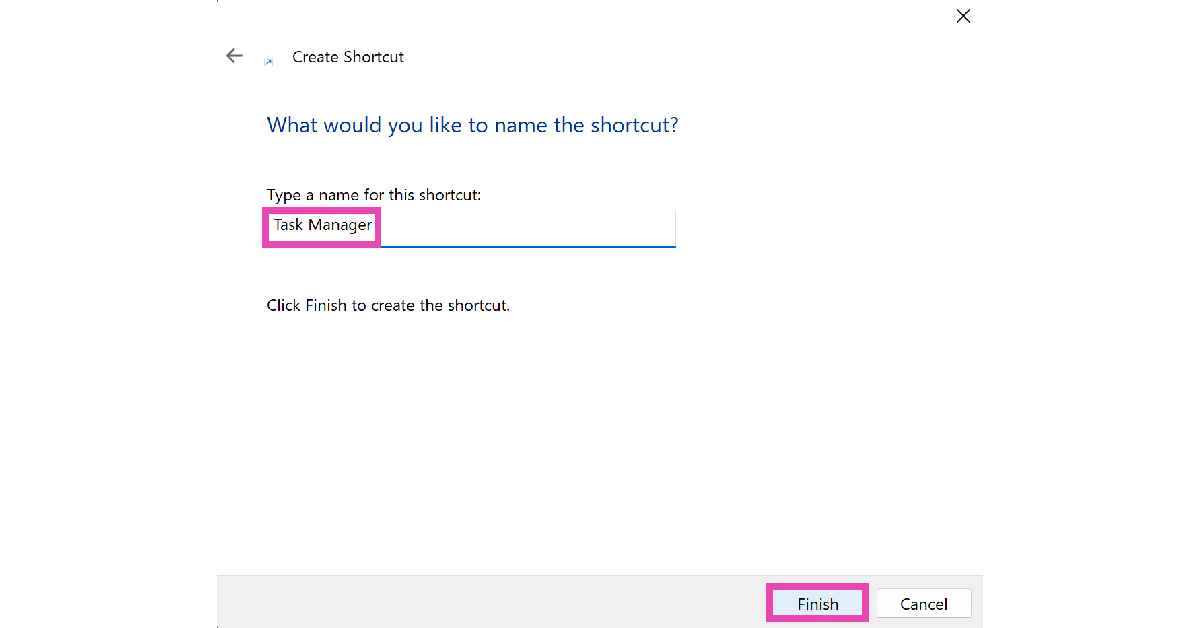The width and height of the screenshot is (1200, 628).
Task: Place cursor right after "Manager" text
Action: 374,226
